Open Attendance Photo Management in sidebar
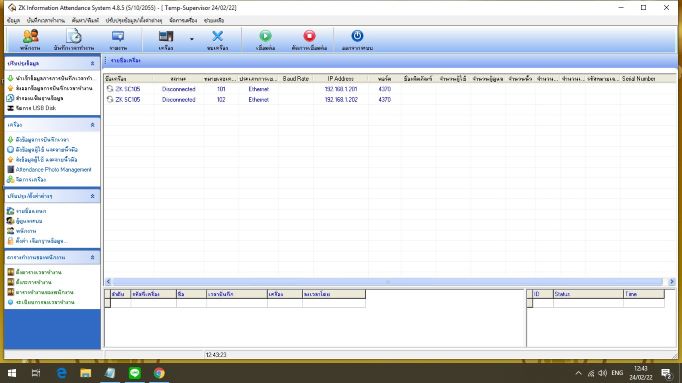This screenshot has height=383, width=682. tap(53, 170)
